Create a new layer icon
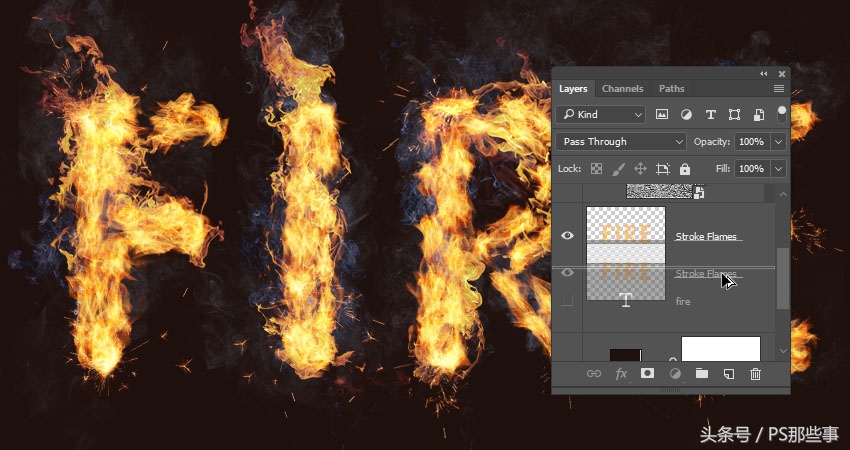 click(x=729, y=374)
